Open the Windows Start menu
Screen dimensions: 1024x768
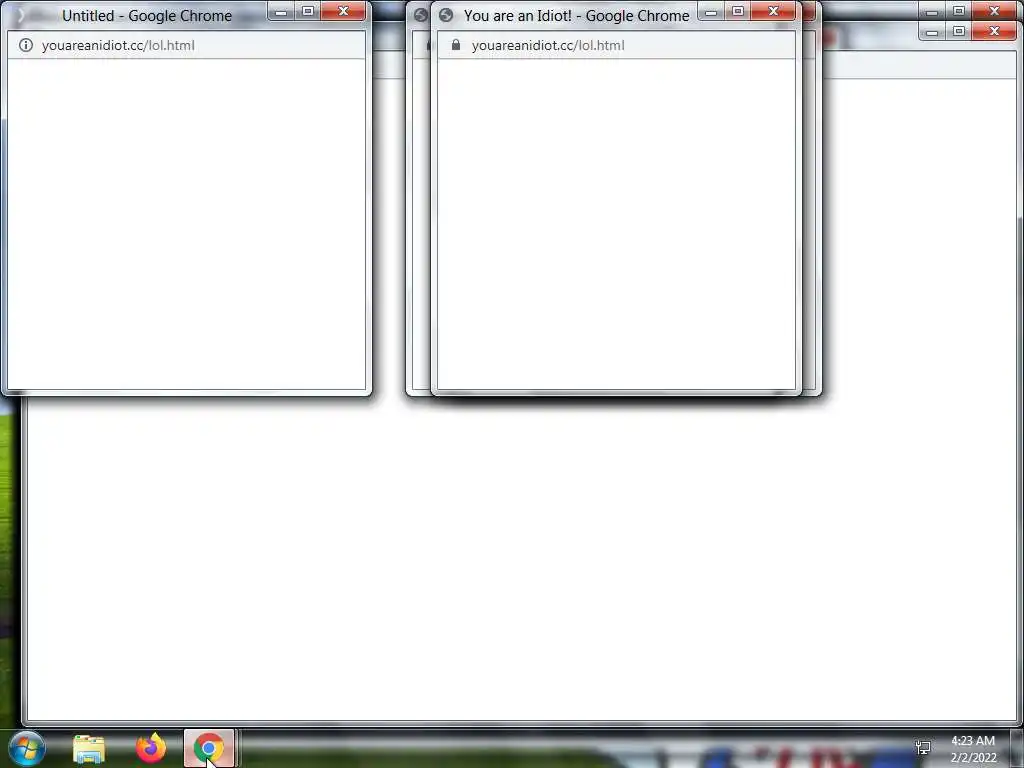pos(27,748)
